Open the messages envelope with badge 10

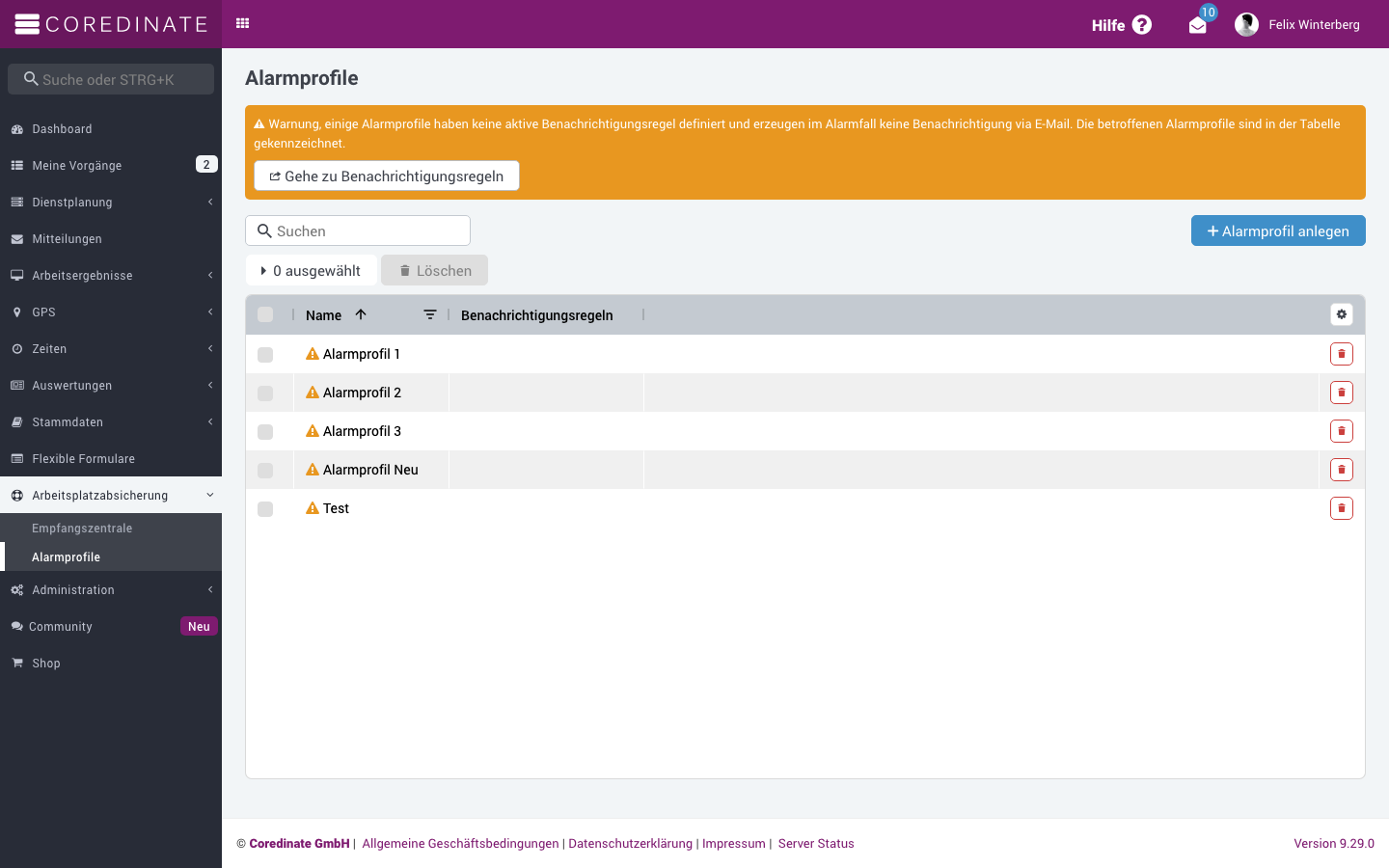(x=1198, y=26)
